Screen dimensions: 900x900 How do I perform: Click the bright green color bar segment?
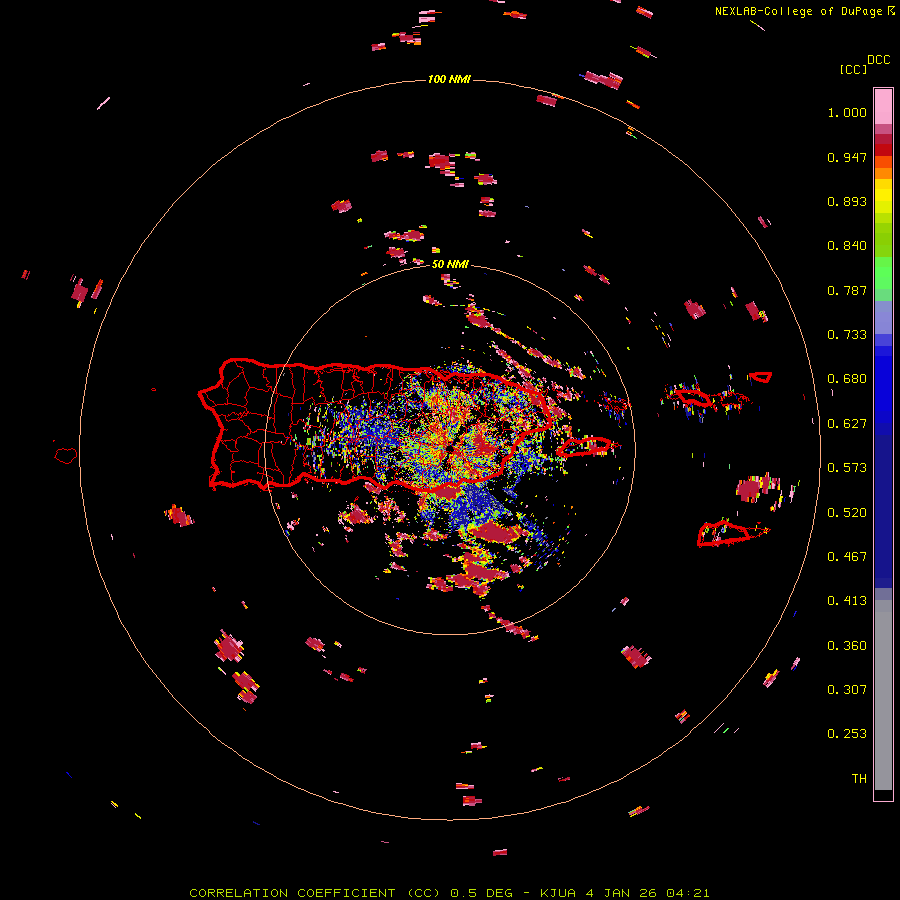[x=883, y=273]
